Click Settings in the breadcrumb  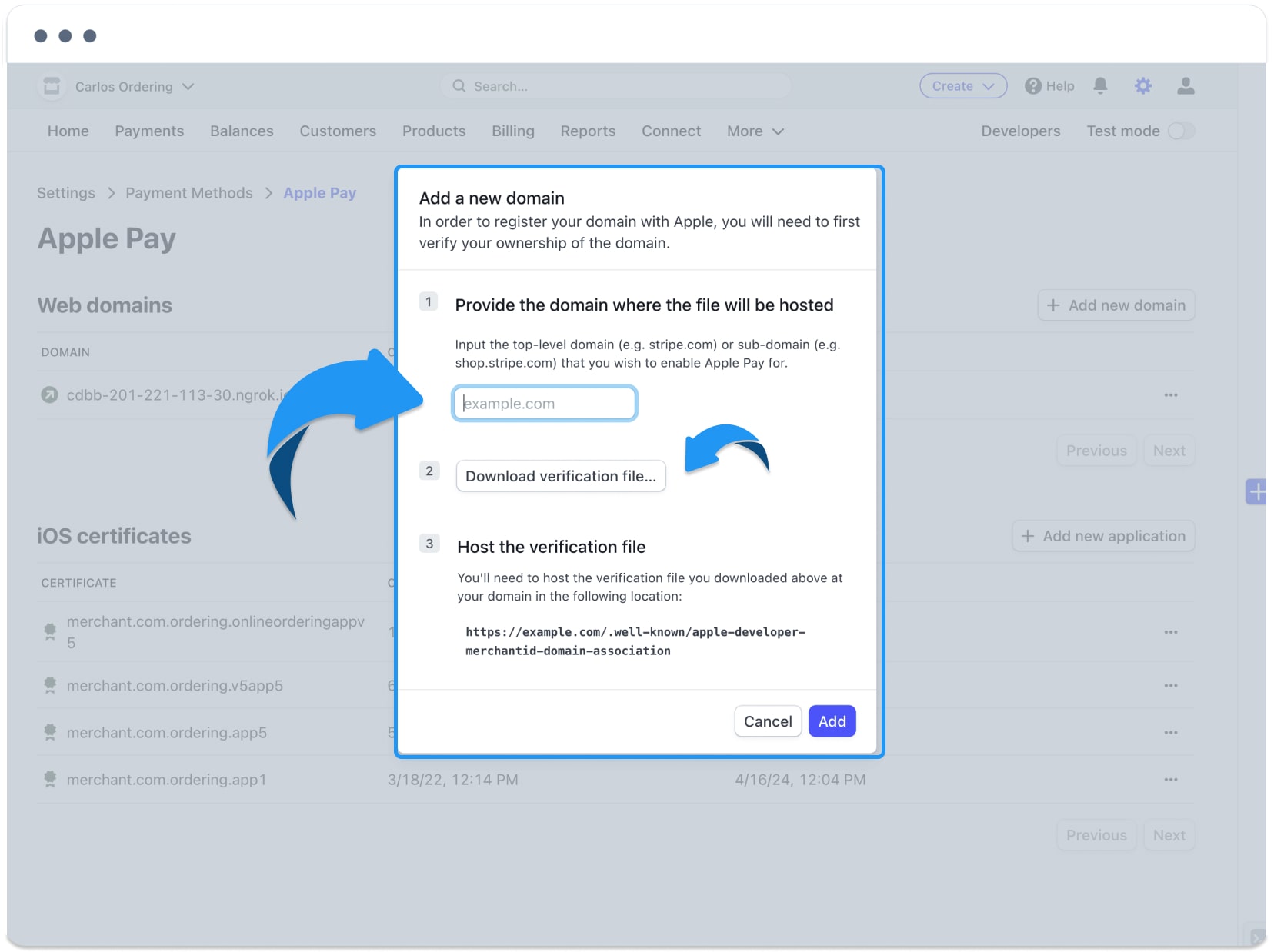[x=66, y=193]
